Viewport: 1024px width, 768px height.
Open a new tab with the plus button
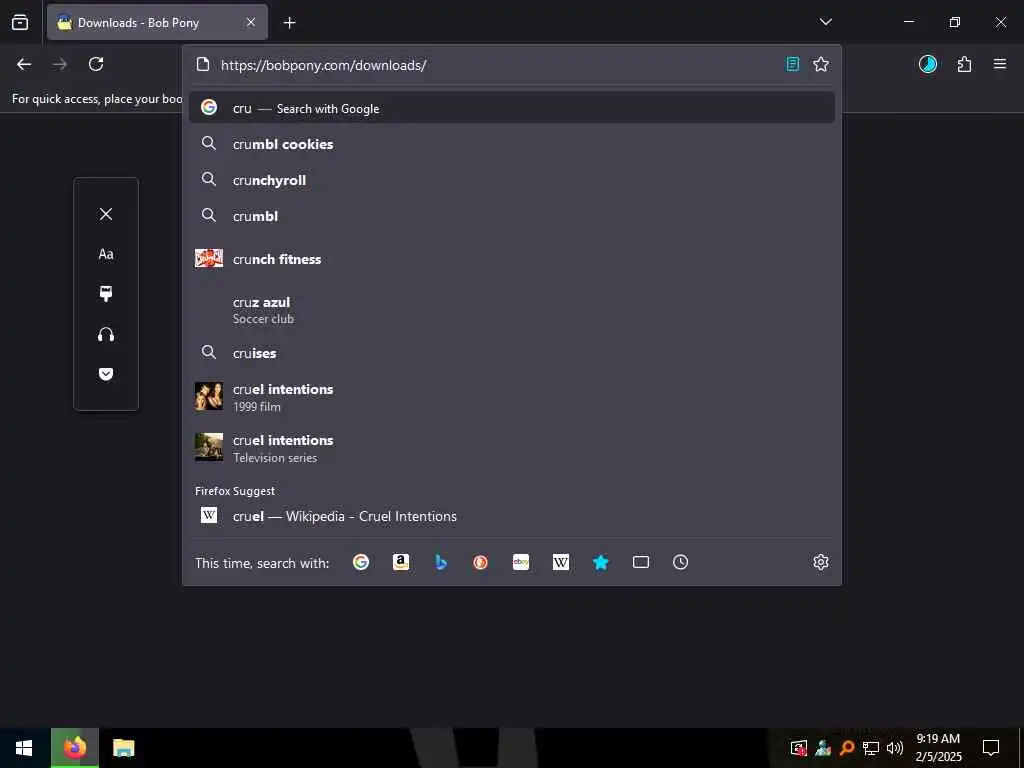pos(289,23)
